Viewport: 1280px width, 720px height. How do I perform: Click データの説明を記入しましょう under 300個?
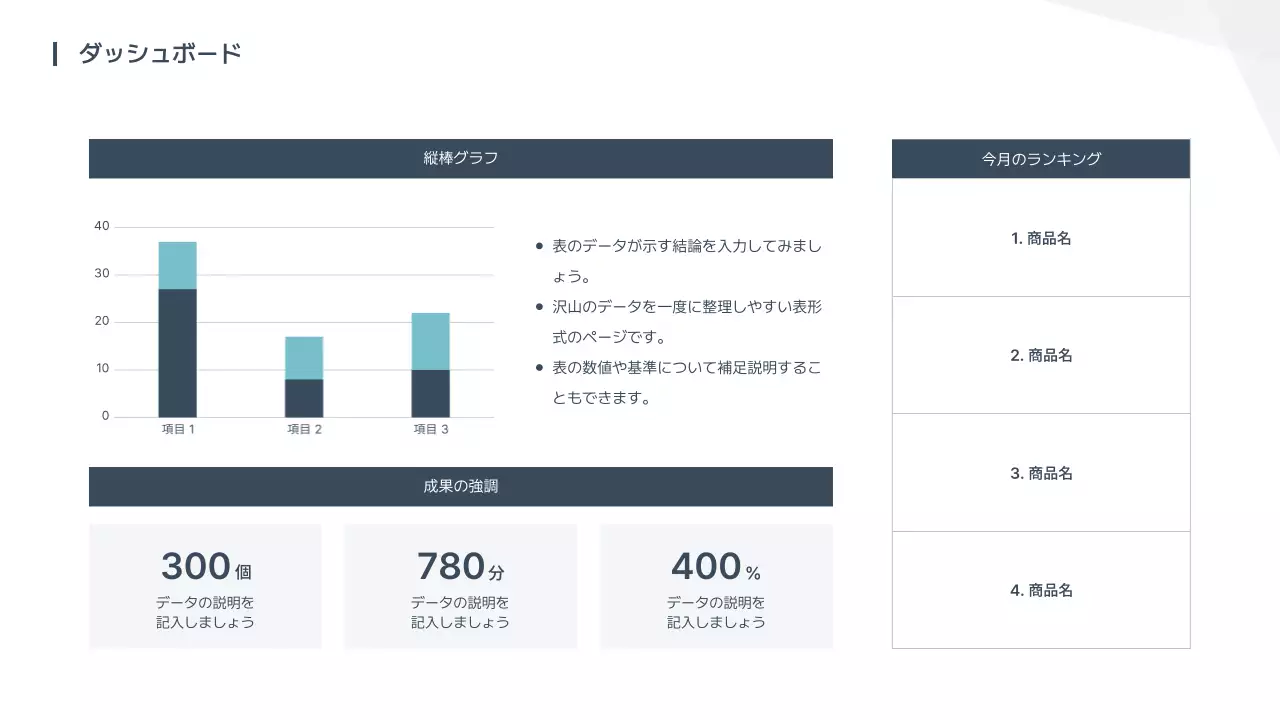205,612
